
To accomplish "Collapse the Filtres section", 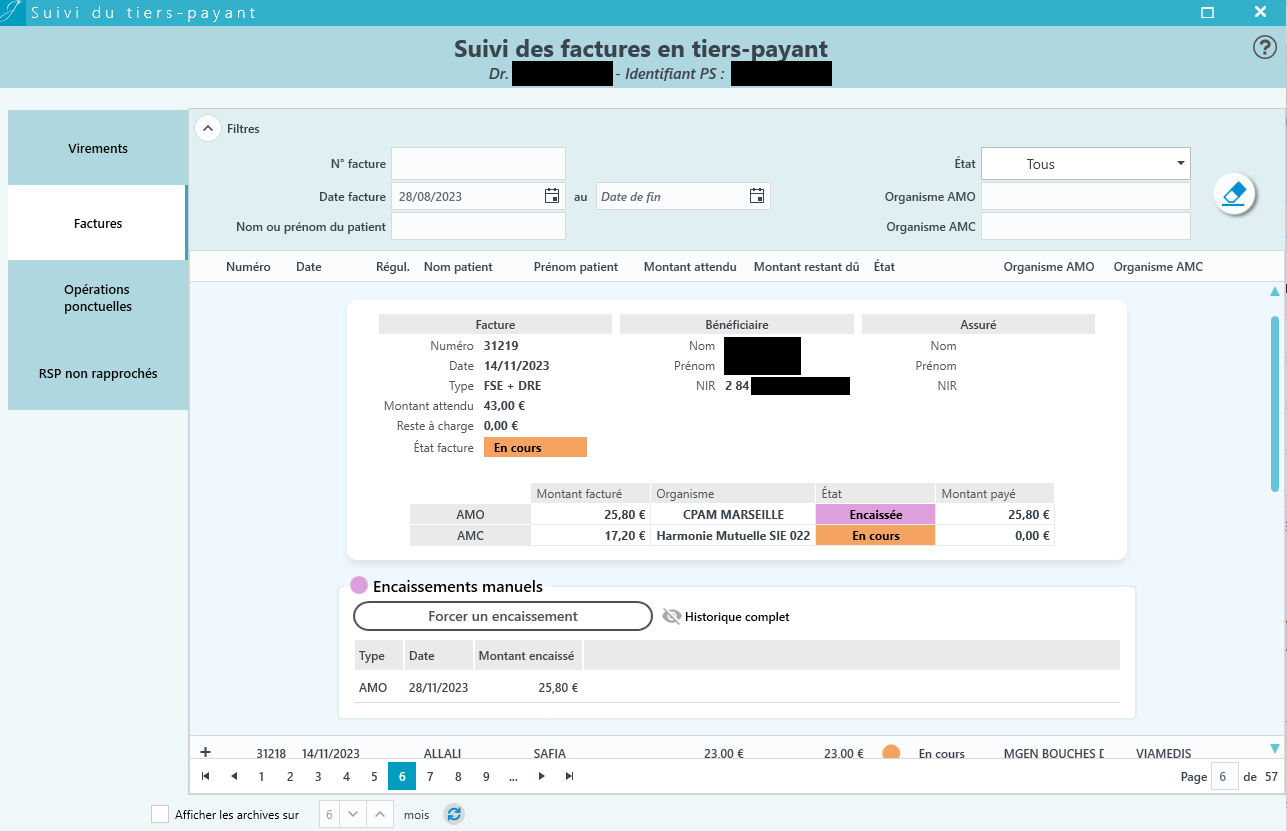I will click(x=207, y=128).
